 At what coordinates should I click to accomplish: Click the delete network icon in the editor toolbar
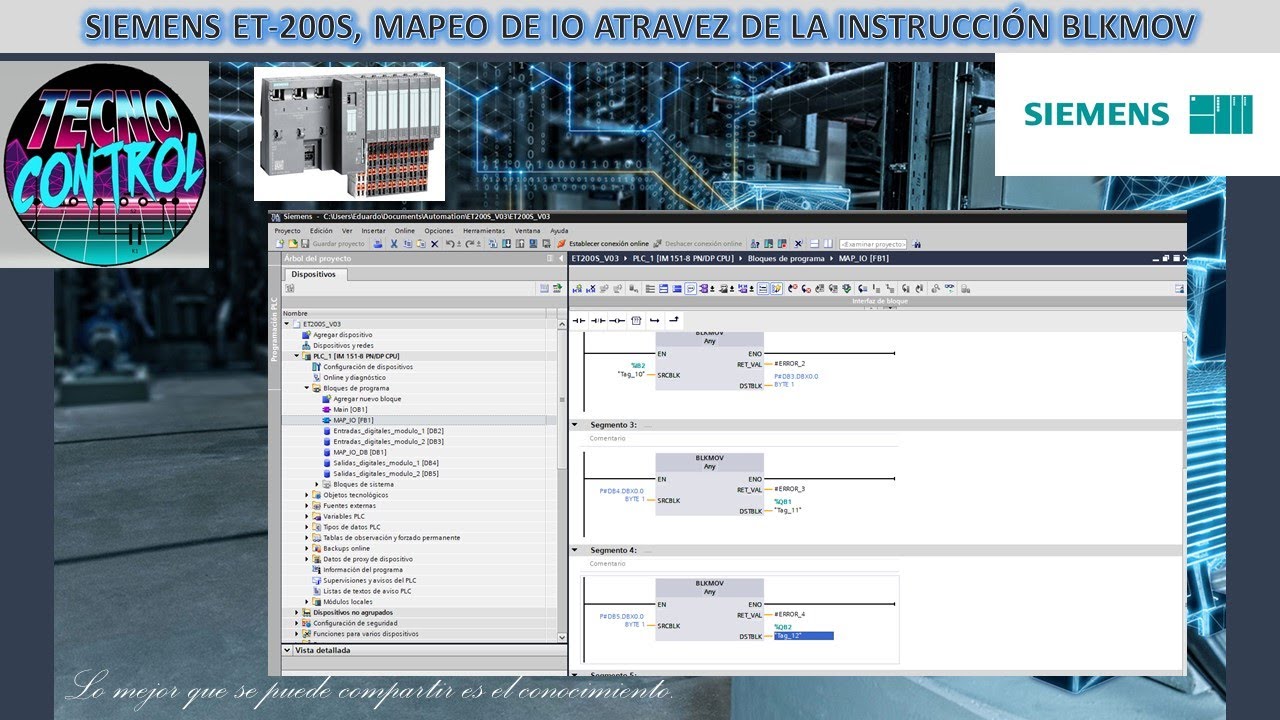click(591, 288)
